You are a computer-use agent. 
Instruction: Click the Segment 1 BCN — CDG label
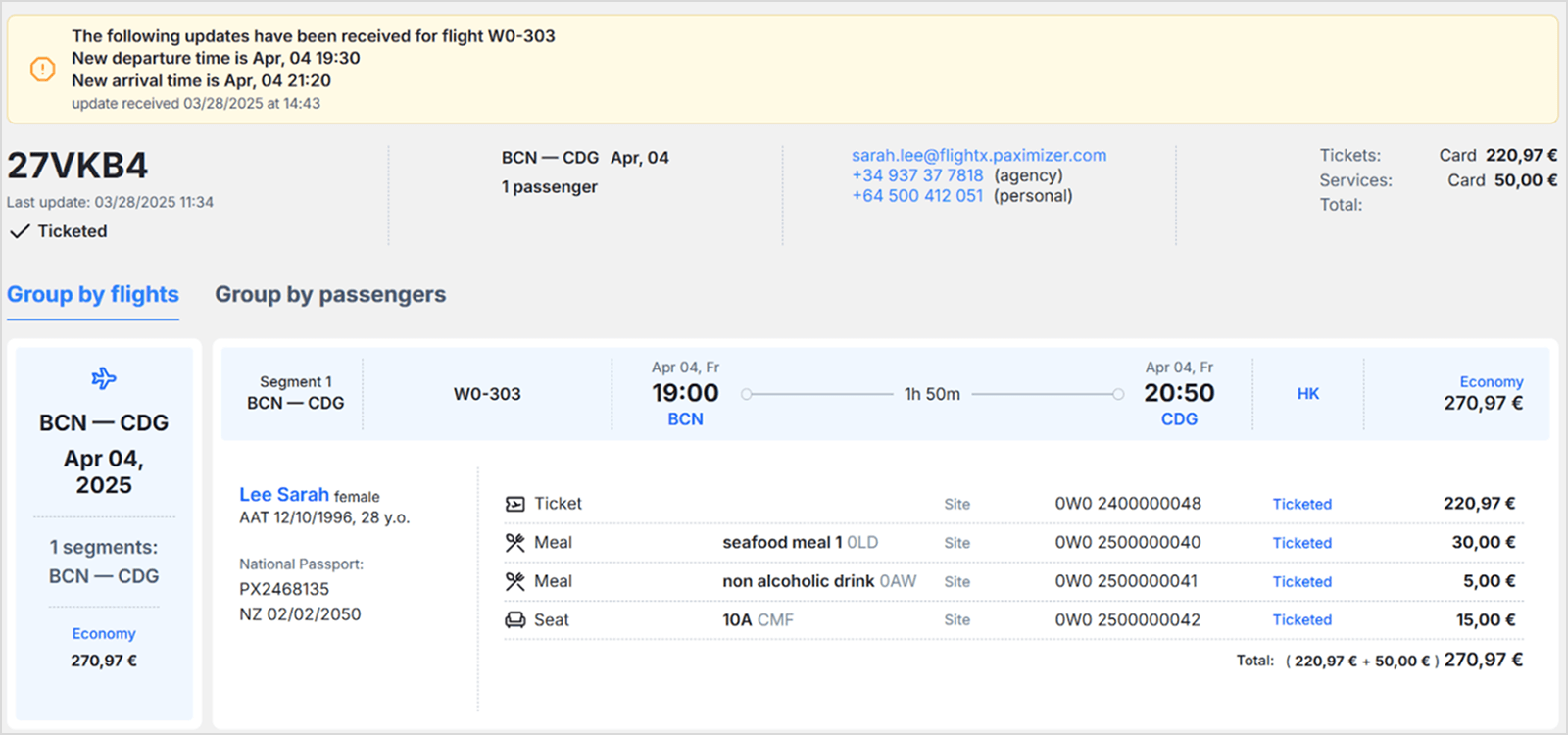296,392
